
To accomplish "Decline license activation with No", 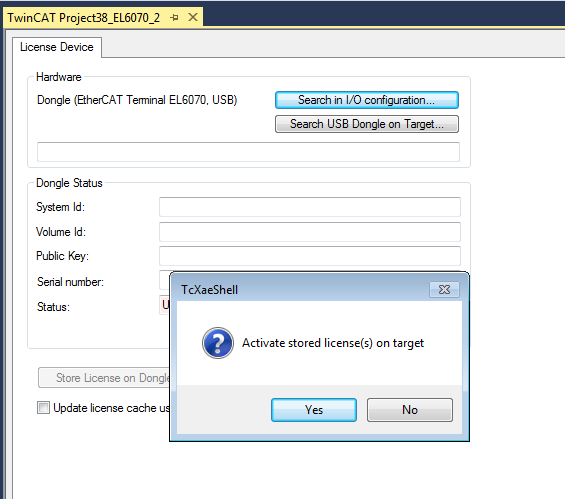I will pyautogui.click(x=410, y=410).
